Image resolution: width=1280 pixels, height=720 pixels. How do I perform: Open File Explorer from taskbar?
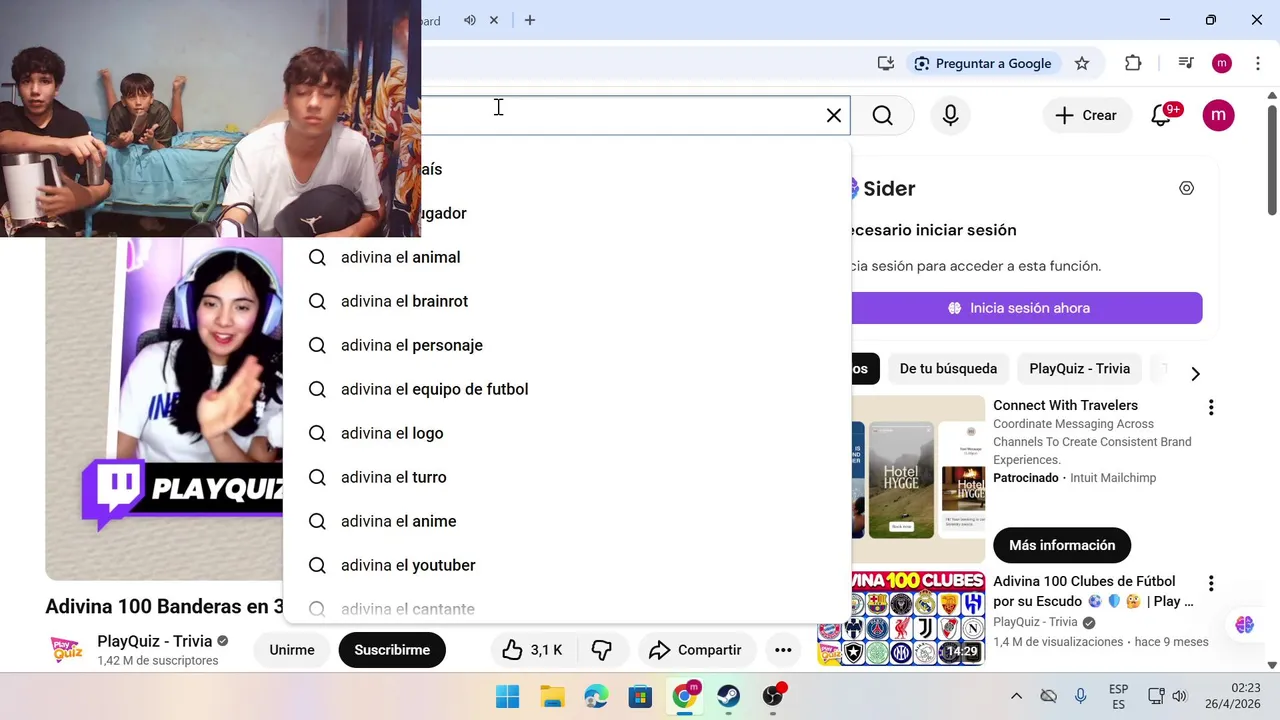[x=552, y=696]
